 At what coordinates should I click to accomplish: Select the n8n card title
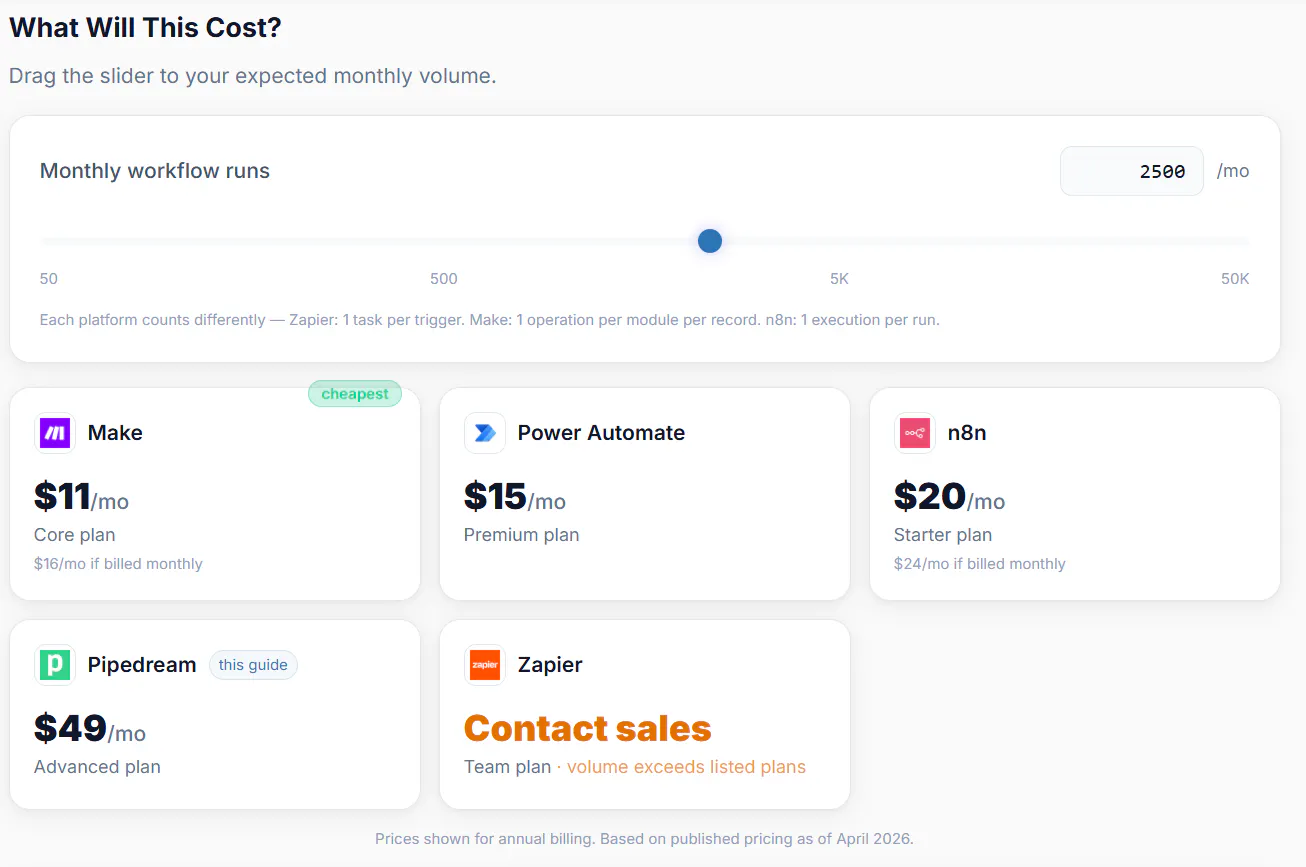[967, 433]
